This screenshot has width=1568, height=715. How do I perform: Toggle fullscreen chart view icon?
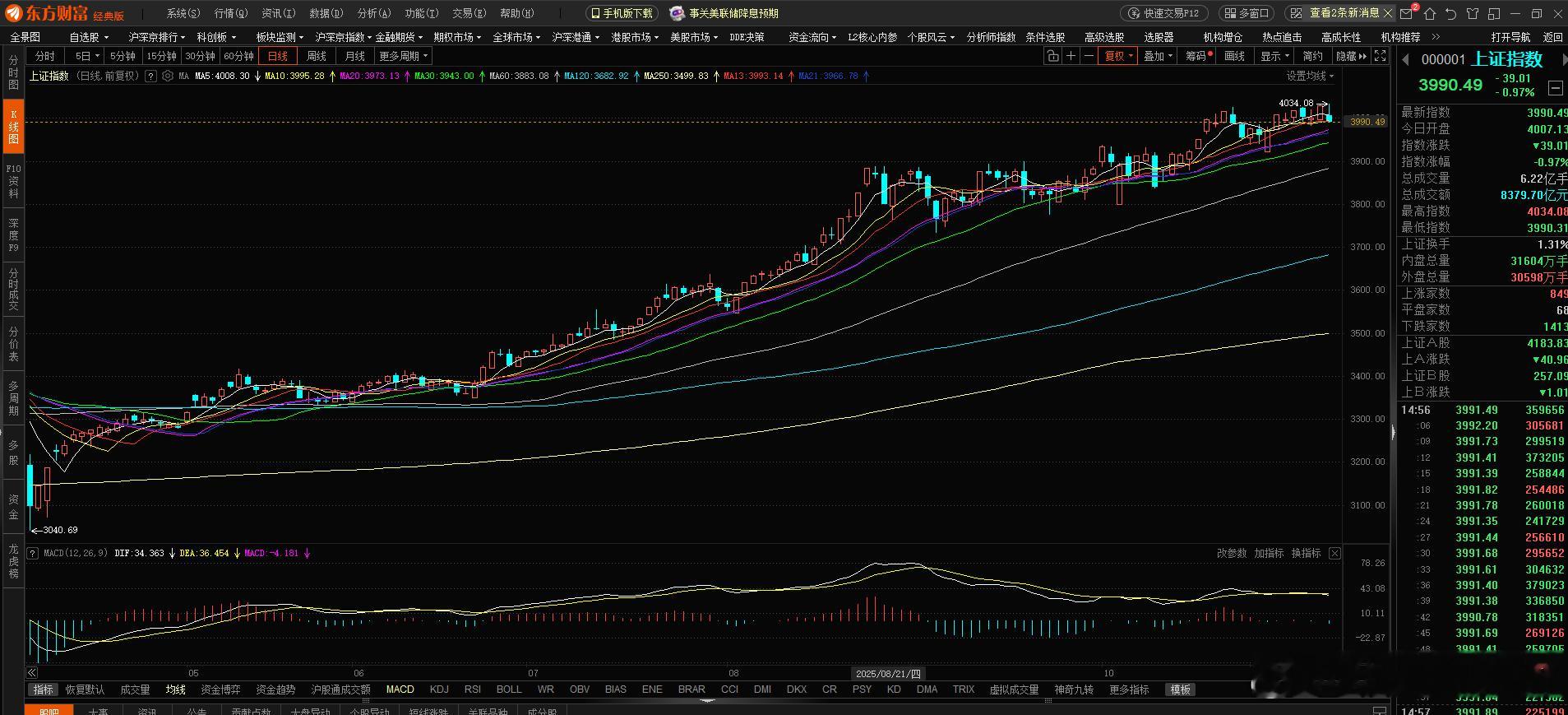click(x=1381, y=56)
